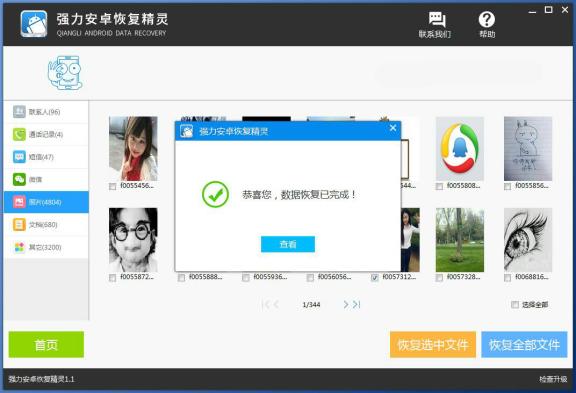Uncheck the box for f0057312 photo

point(374,278)
